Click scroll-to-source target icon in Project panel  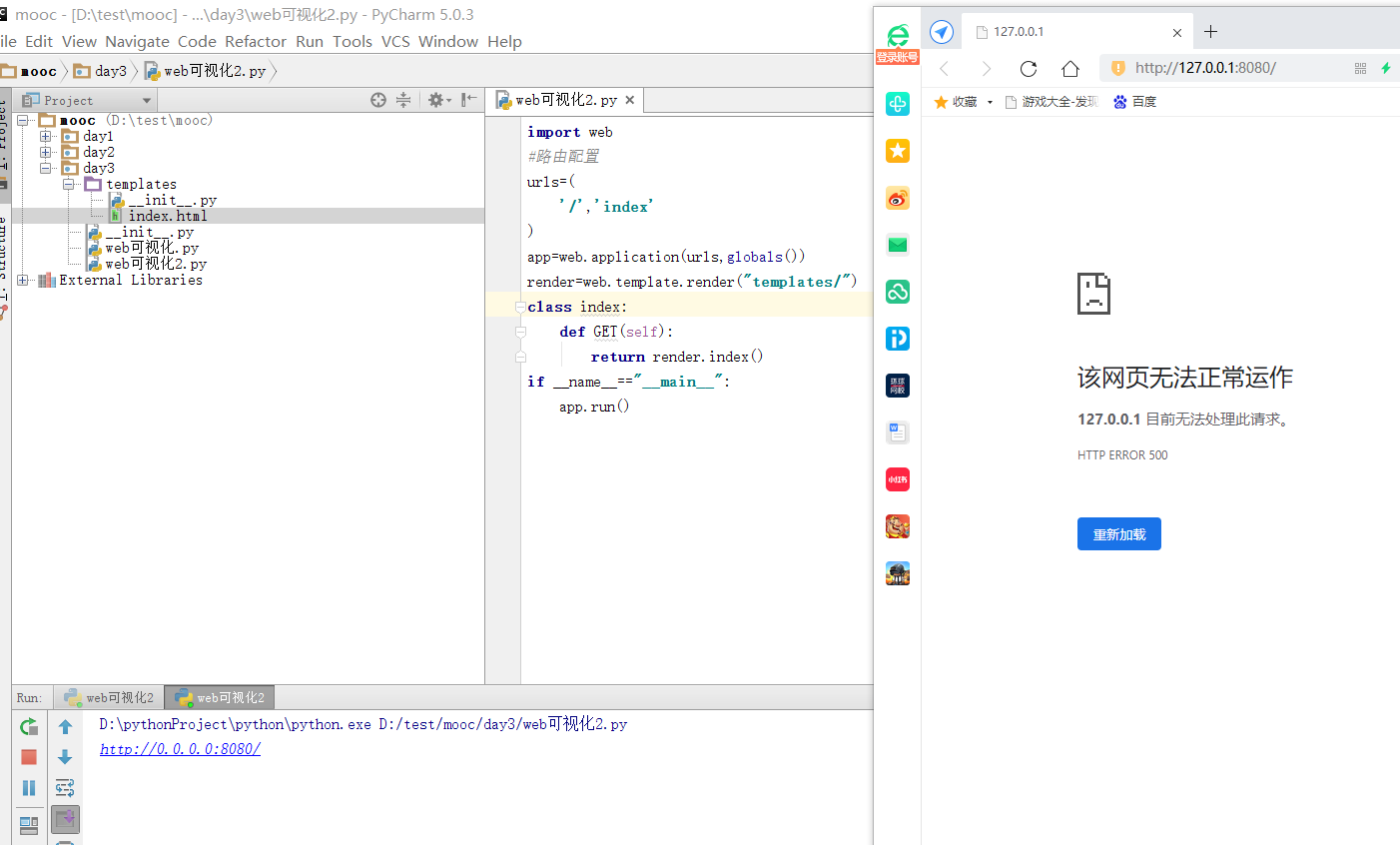(378, 100)
